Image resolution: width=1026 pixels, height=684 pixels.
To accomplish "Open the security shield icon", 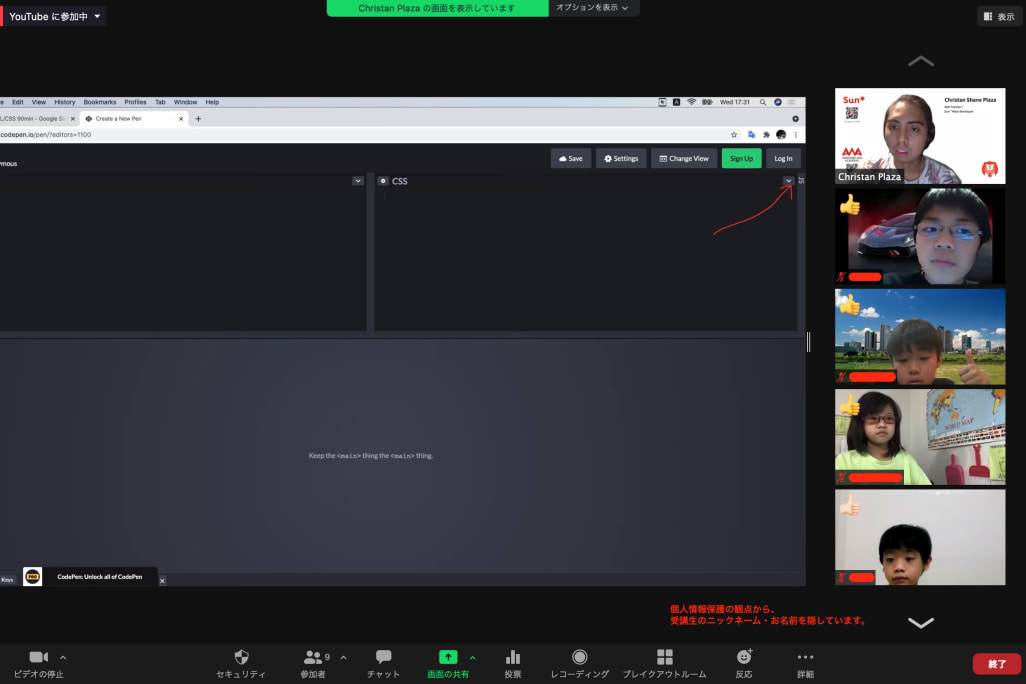I will point(241,658).
